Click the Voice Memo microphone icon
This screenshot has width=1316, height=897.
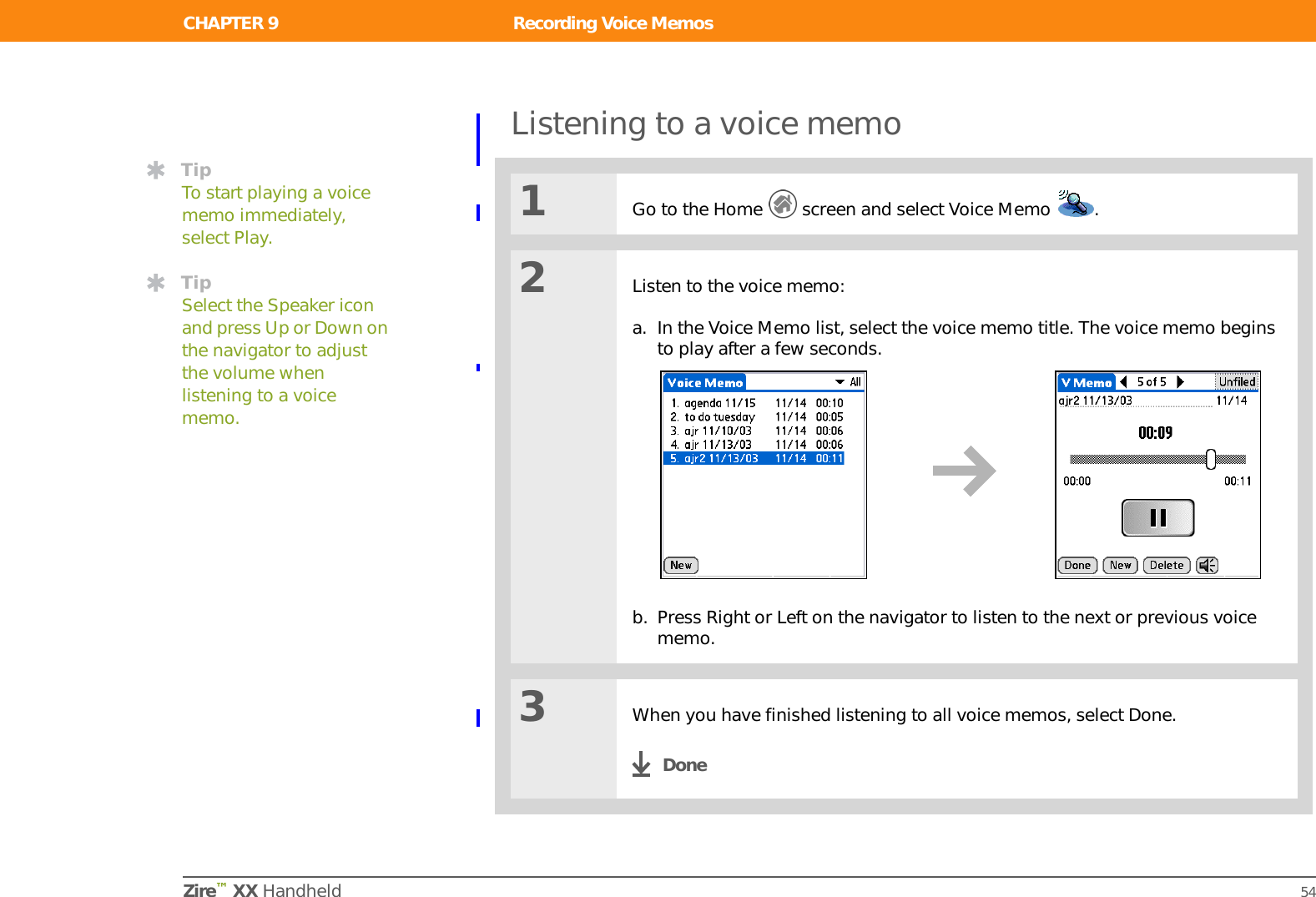(x=1076, y=204)
